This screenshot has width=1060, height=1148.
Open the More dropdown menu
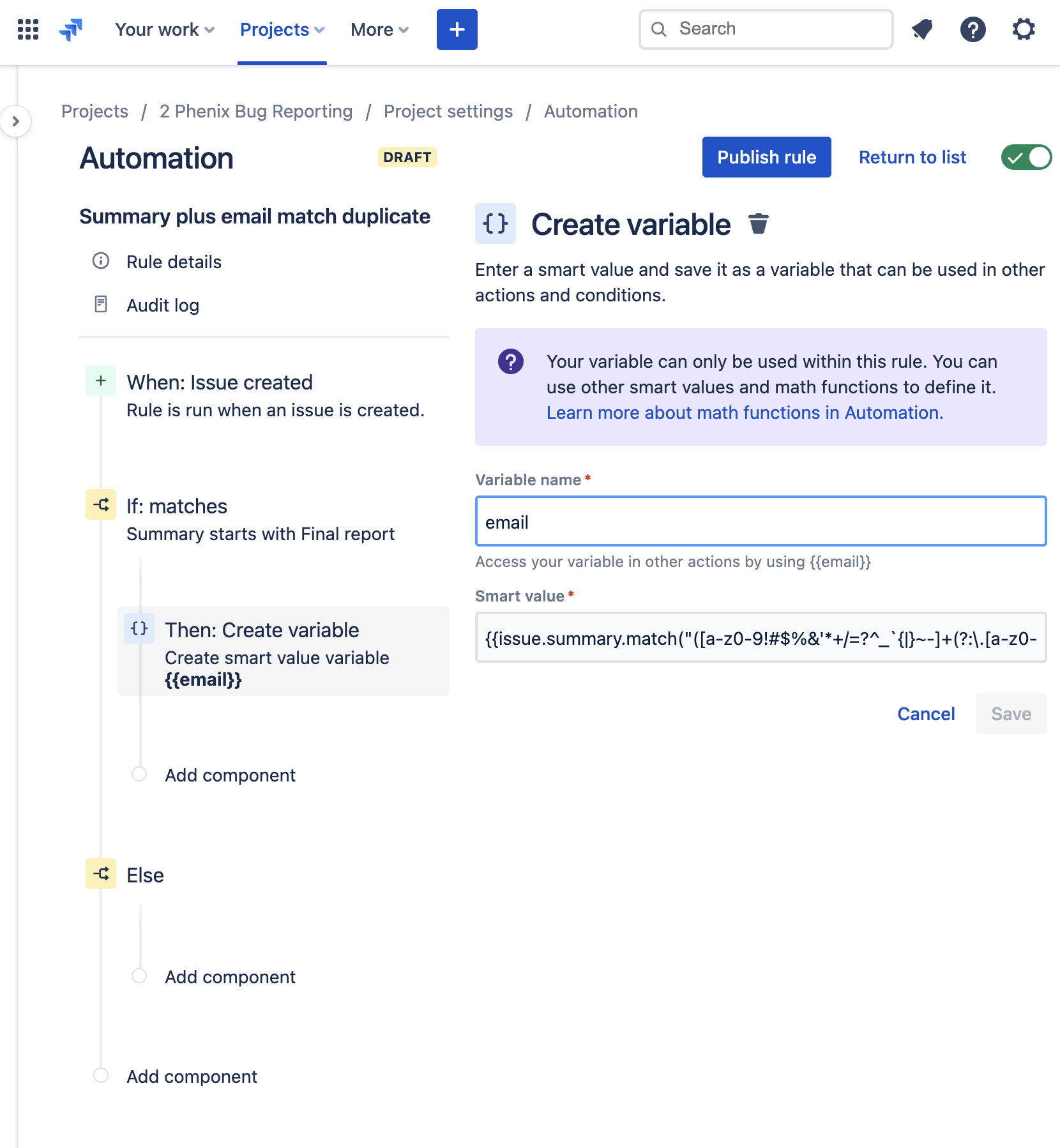[x=379, y=29]
